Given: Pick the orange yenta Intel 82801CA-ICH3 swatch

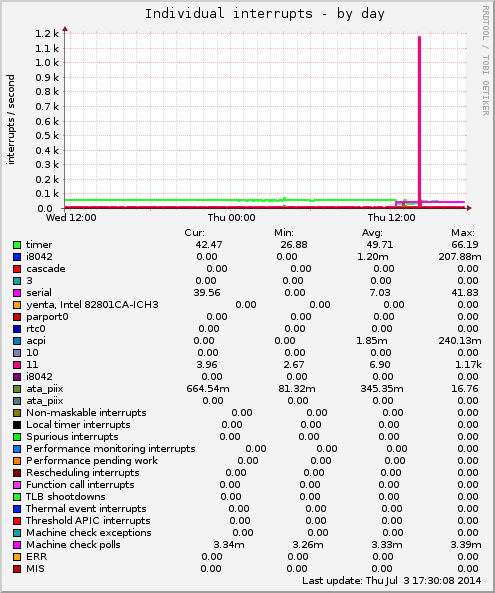Looking at the screenshot, I should [x=17, y=305].
